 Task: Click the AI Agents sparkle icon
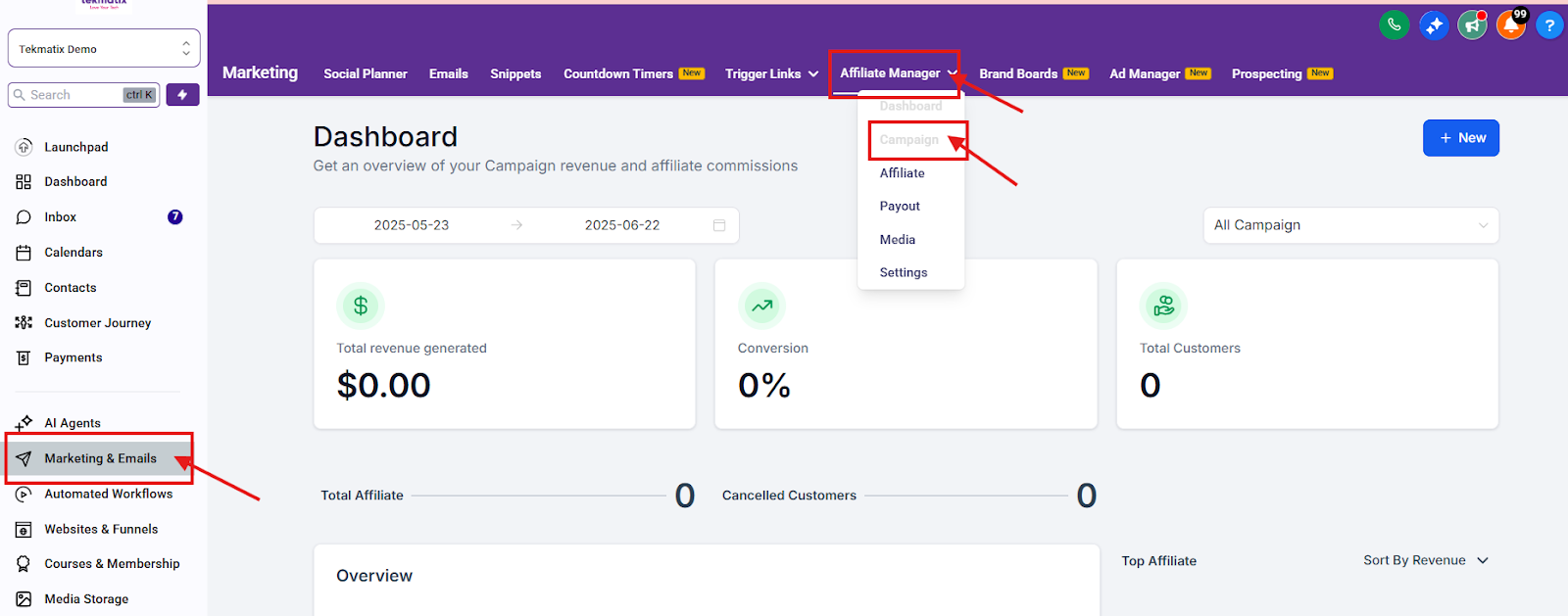pos(24,423)
